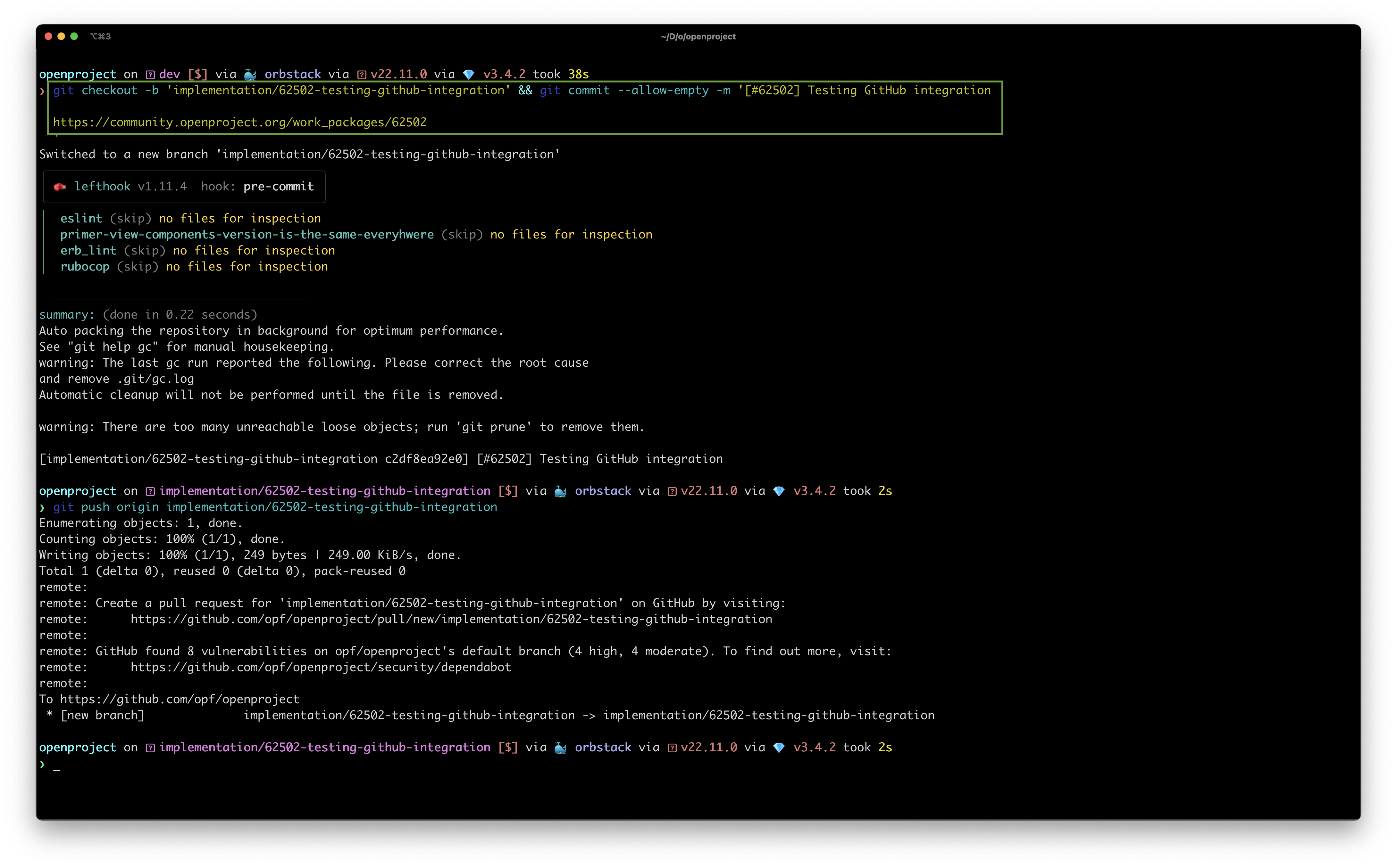1397x868 pixels.
Task: Click the Ruby gem icon in top prompt
Action: tap(468, 75)
